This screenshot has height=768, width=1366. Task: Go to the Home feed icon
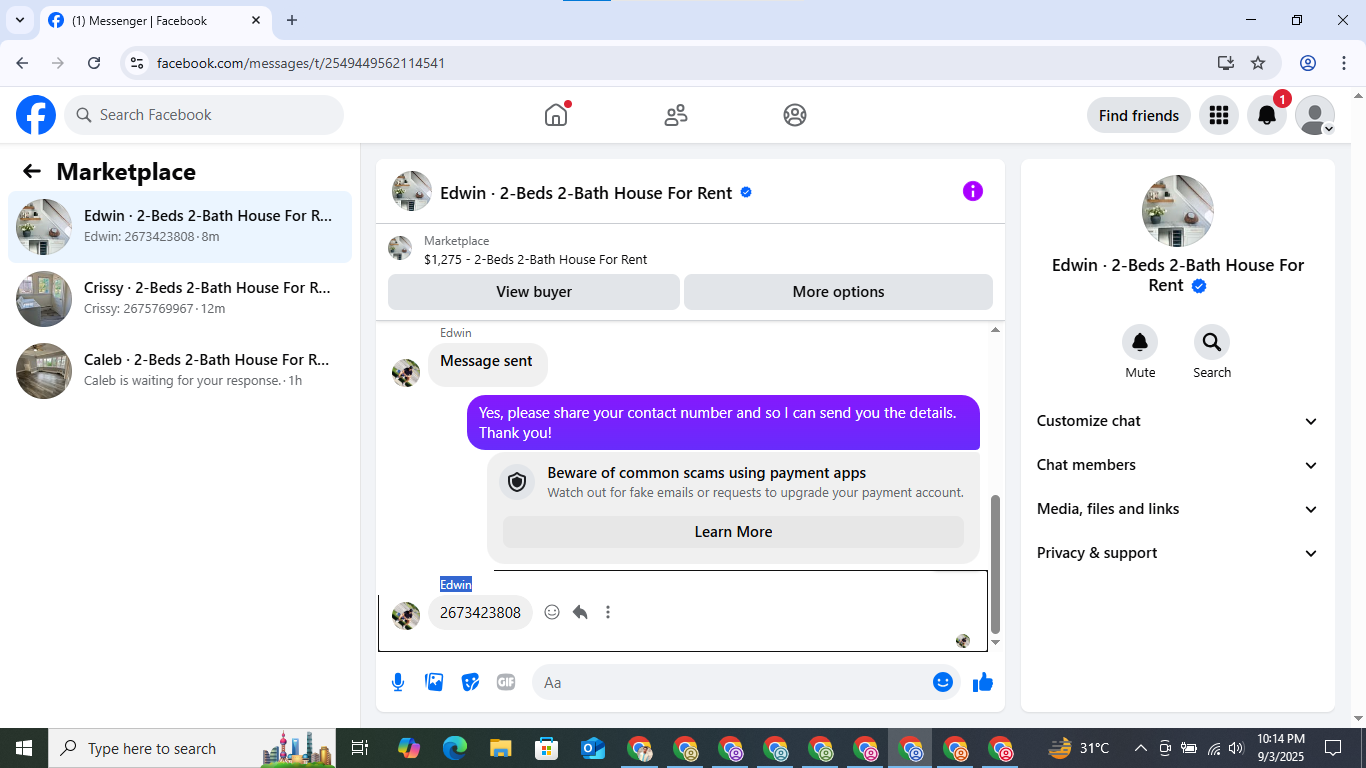556,115
